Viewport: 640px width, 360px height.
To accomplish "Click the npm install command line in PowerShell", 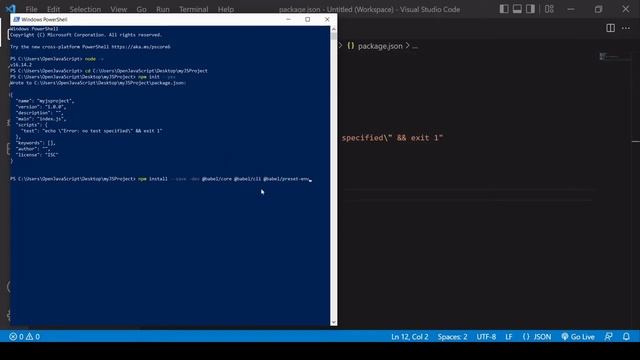I will point(161,179).
